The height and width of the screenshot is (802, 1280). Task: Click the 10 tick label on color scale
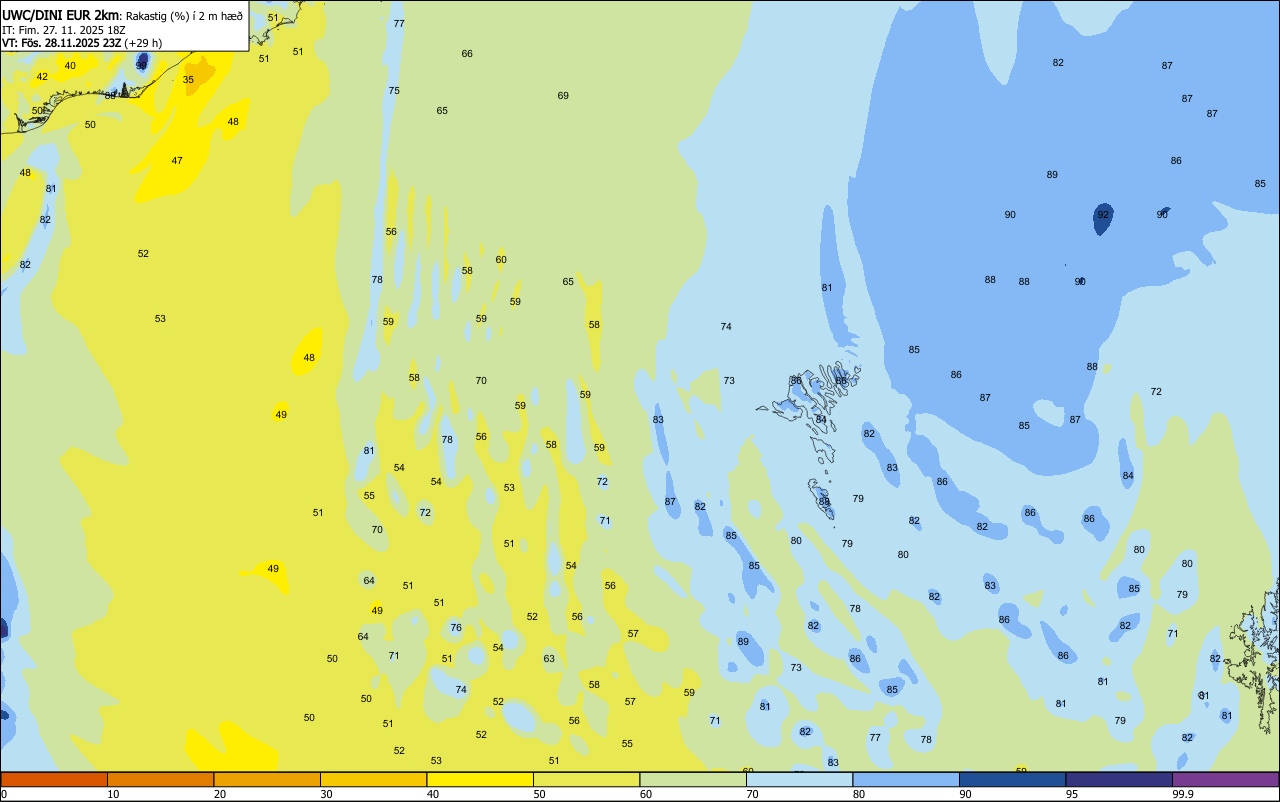(x=113, y=795)
